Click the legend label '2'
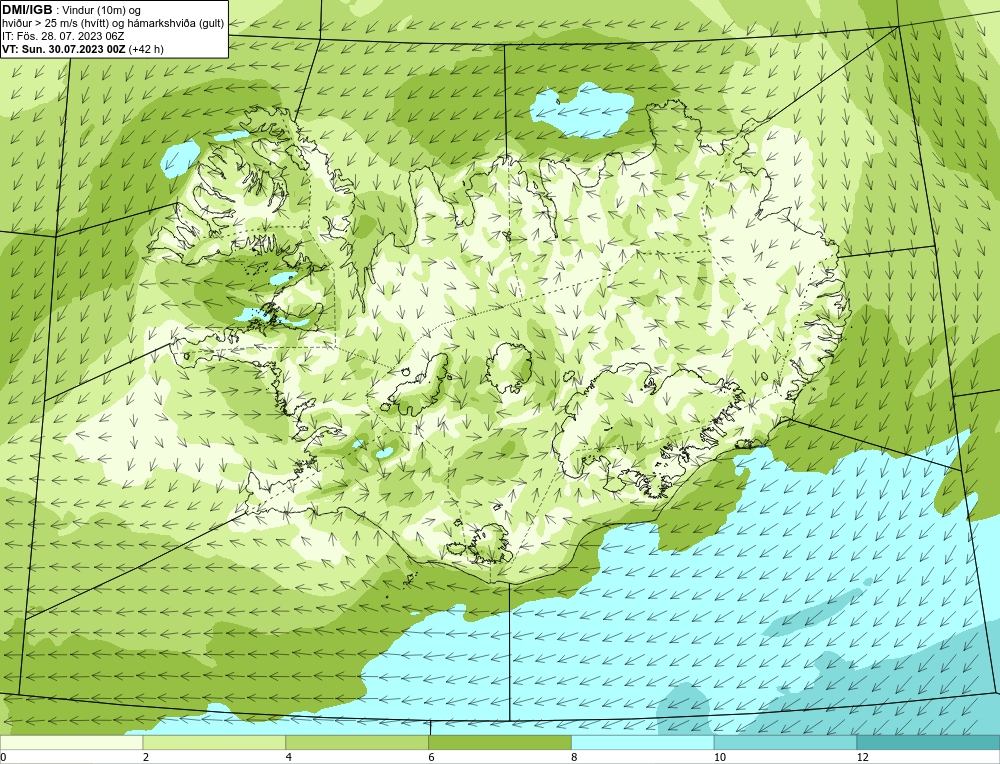The width and height of the screenshot is (1000, 764). pos(146,757)
